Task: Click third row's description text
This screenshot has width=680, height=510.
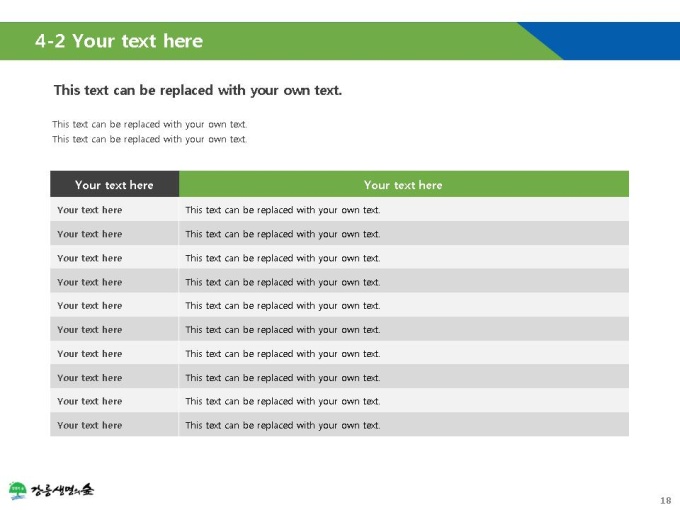Action: pos(283,258)
